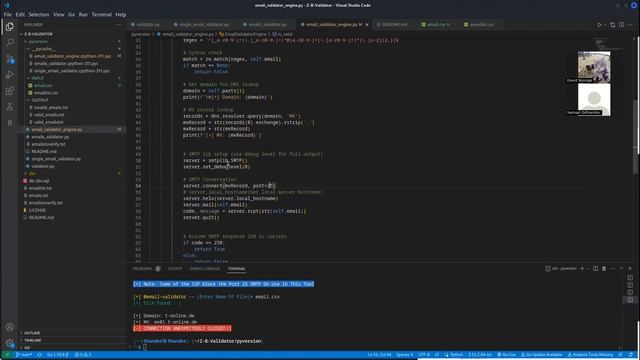640x360 pixels.
Task: Add new terminal with plus icon
Action: tap(582, 269)
